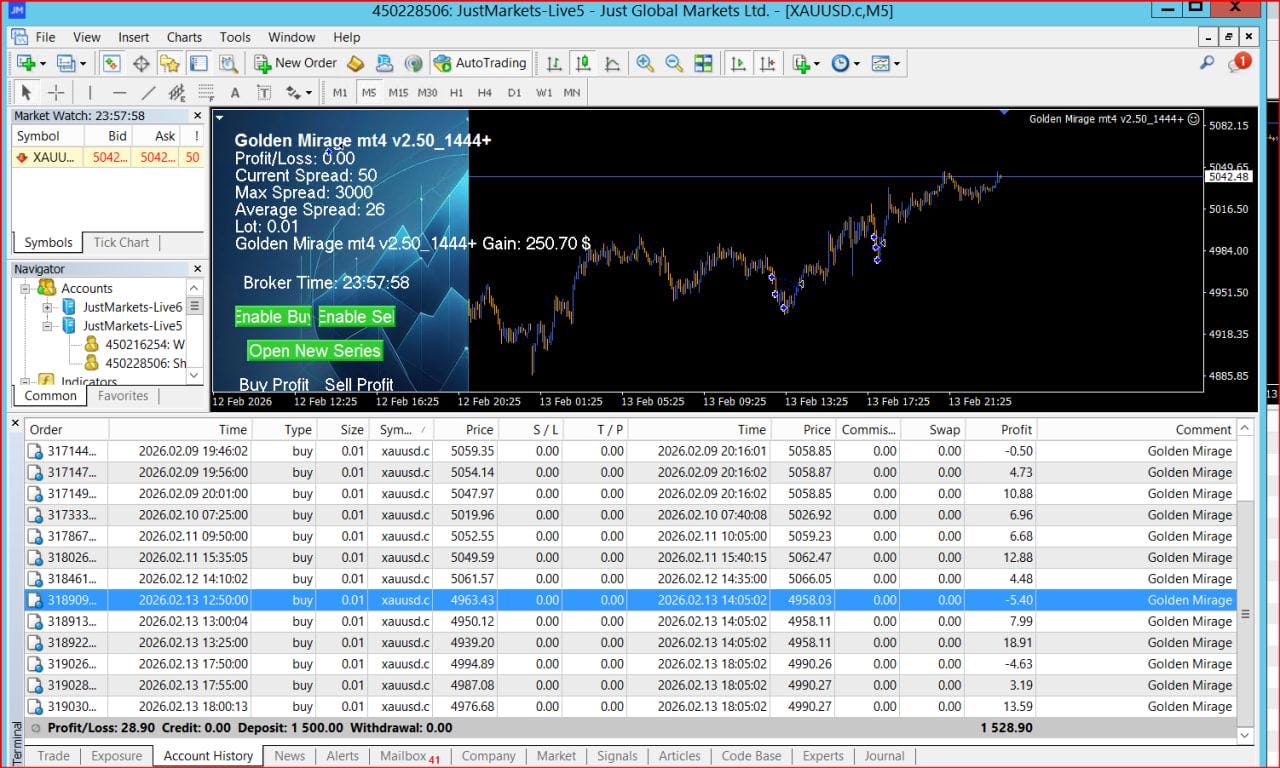Screen dimensions: 1280x768
Task: Toggle chart auto scroll icon
Action: [x=738, y=63]
